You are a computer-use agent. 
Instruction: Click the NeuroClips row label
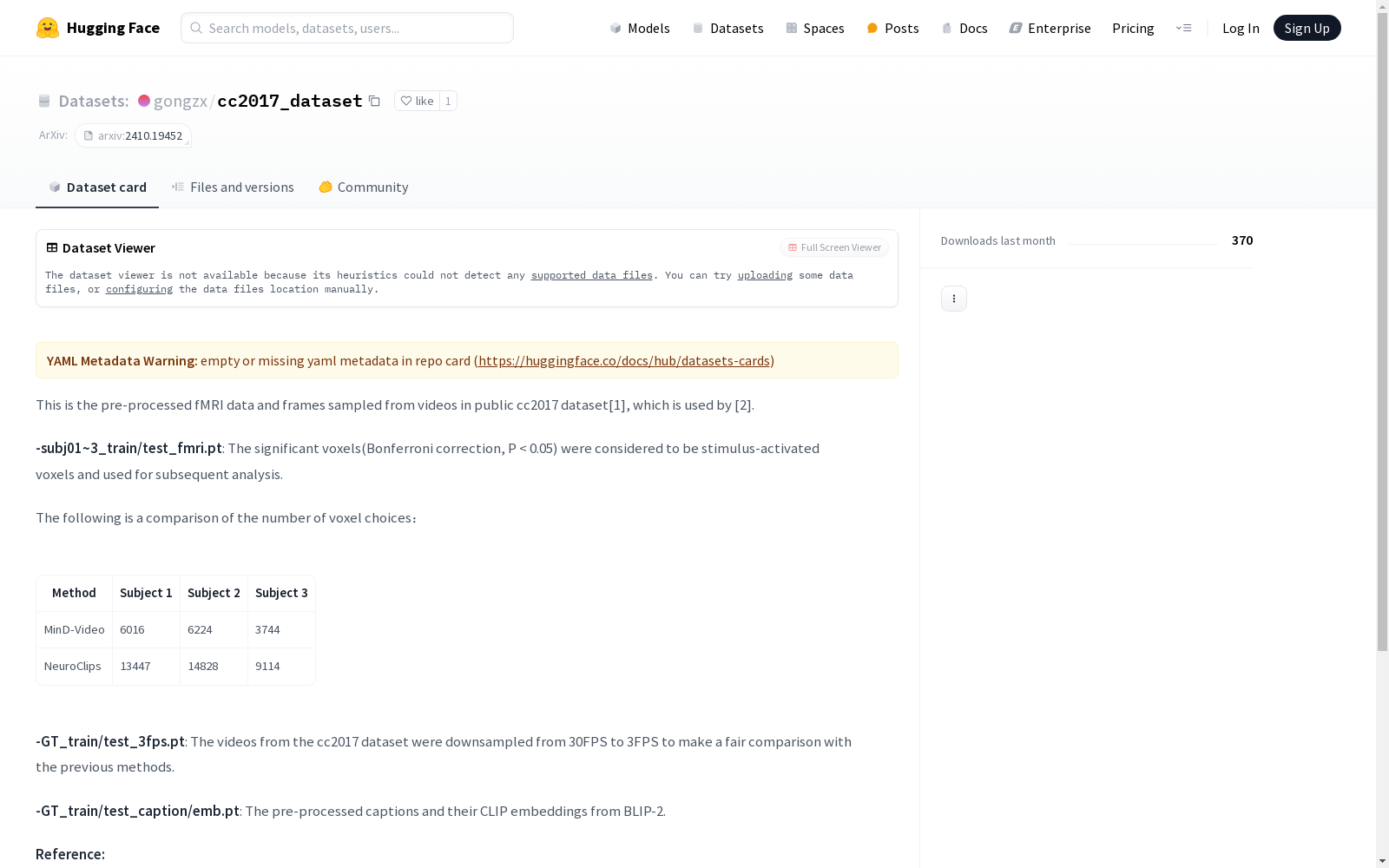(x=74, y=667)
